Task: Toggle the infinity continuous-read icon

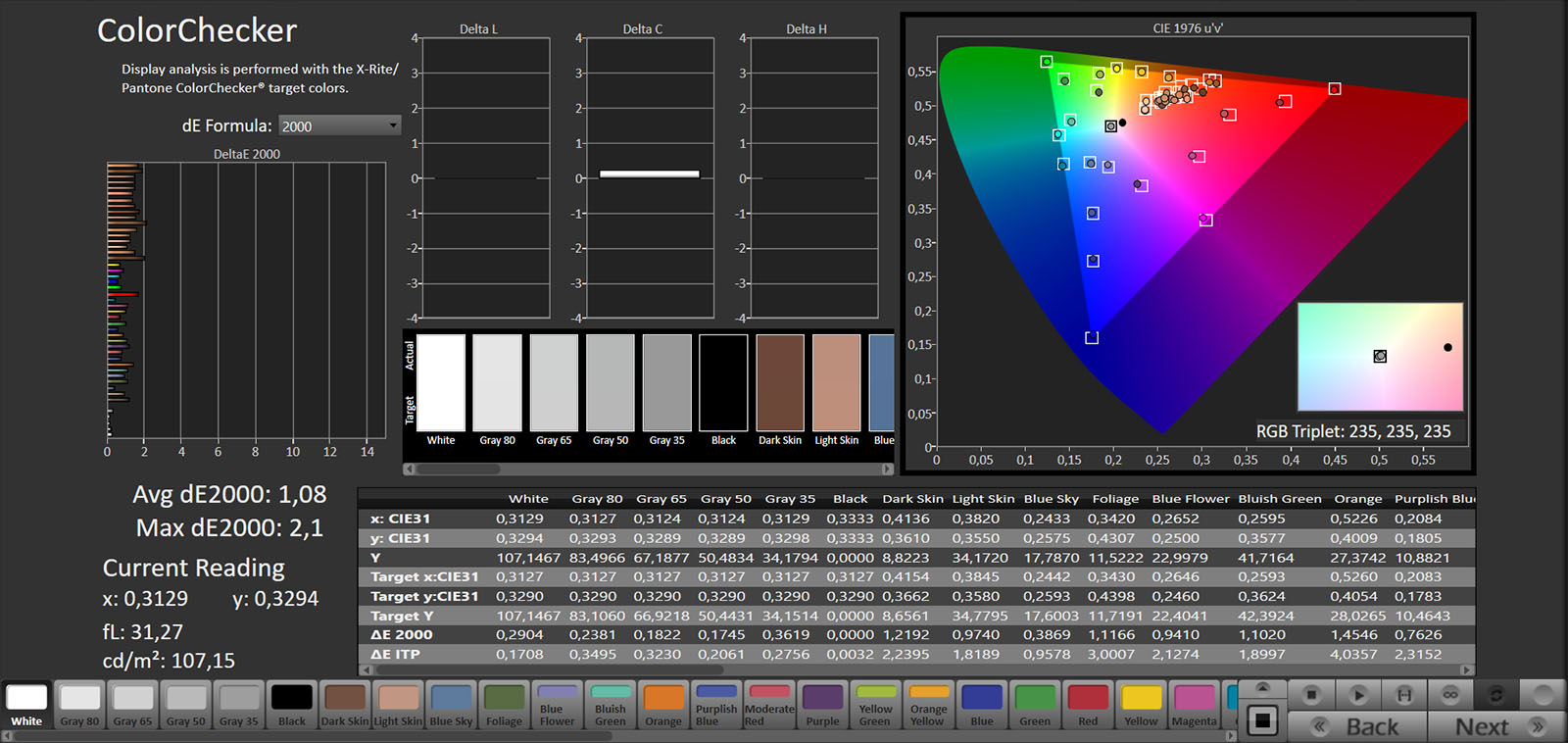Action: coord(1450,695)
